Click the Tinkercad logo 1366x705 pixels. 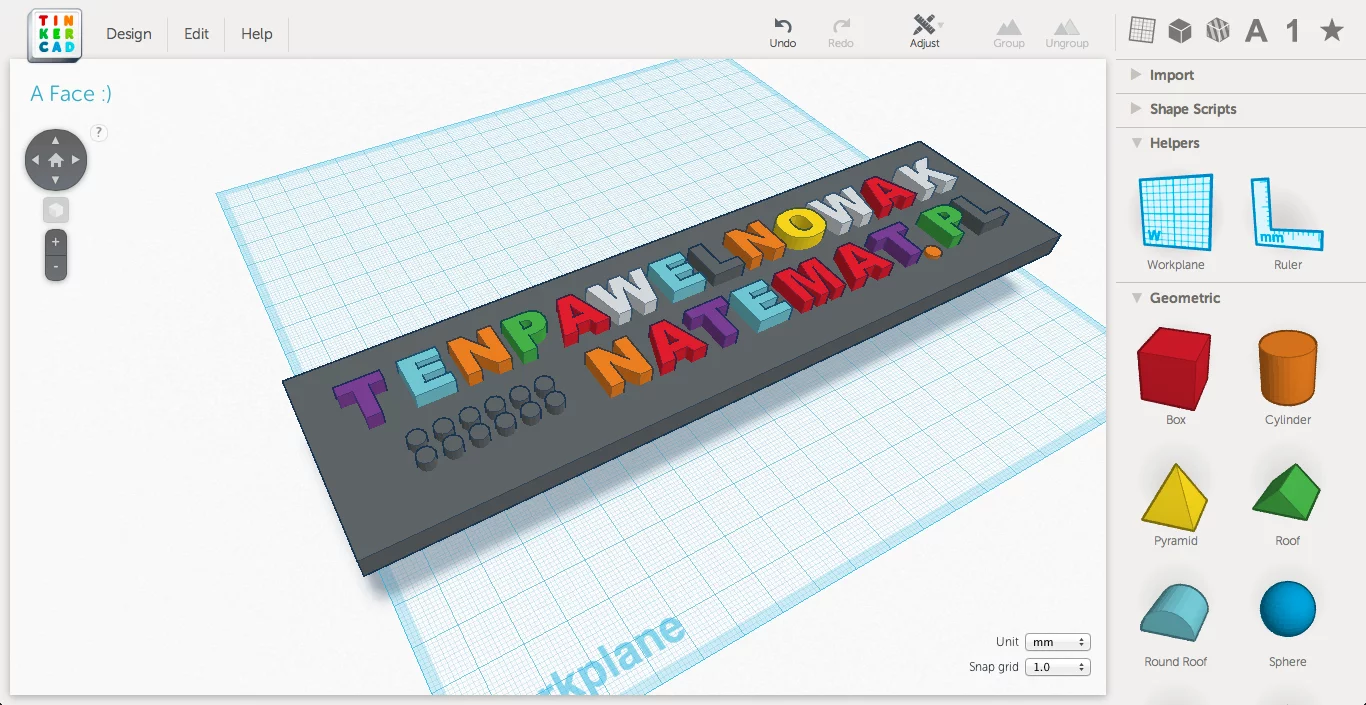(55, 34)
